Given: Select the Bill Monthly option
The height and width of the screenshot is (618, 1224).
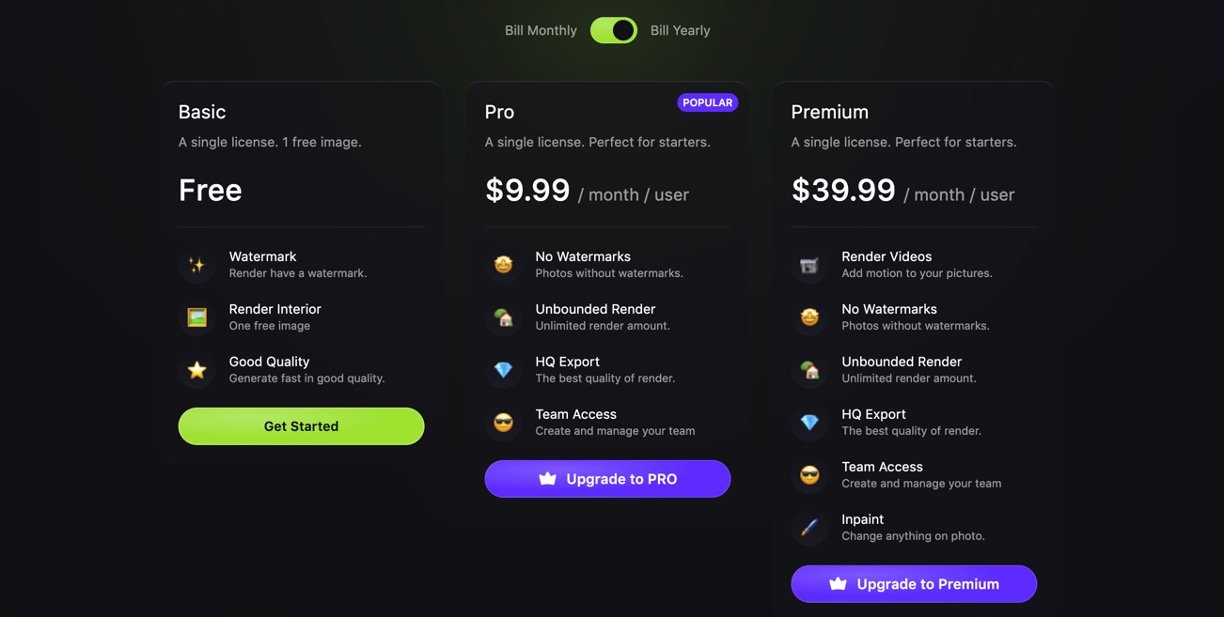Looking at the screenshot, I should (x=540, y=30).
